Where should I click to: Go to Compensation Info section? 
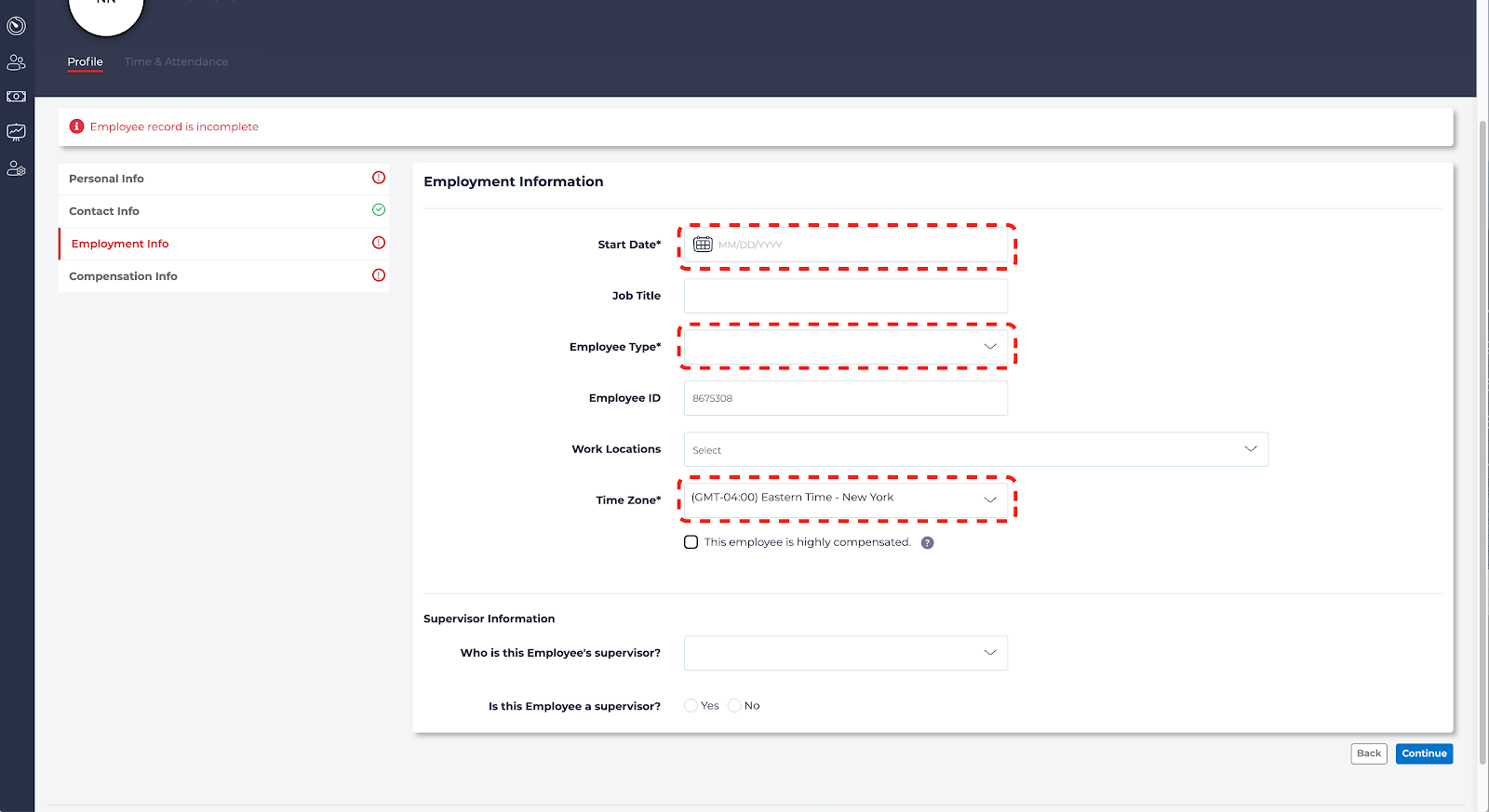(x=123, y=276)
